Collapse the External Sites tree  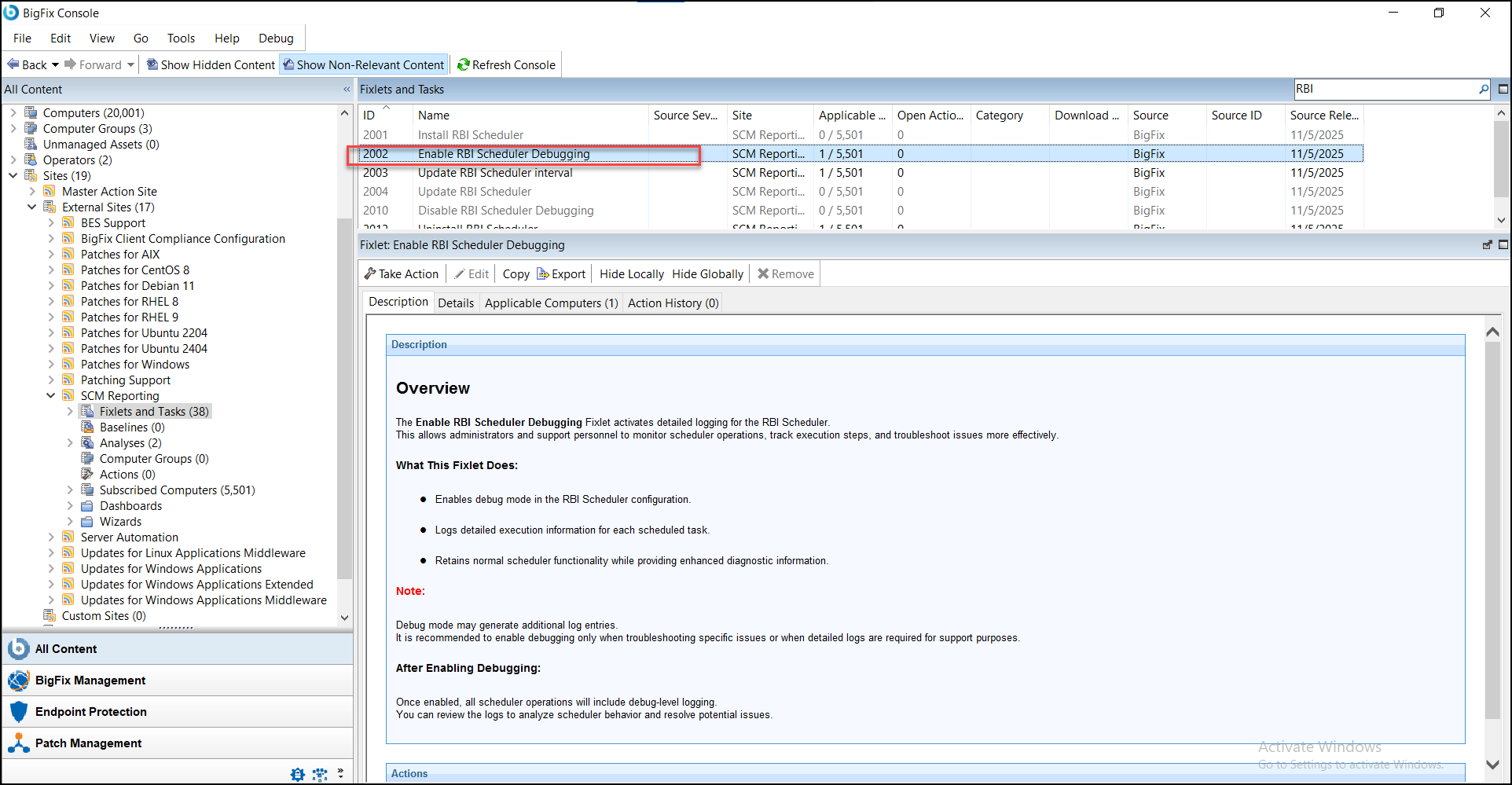(x=31, y=207)
